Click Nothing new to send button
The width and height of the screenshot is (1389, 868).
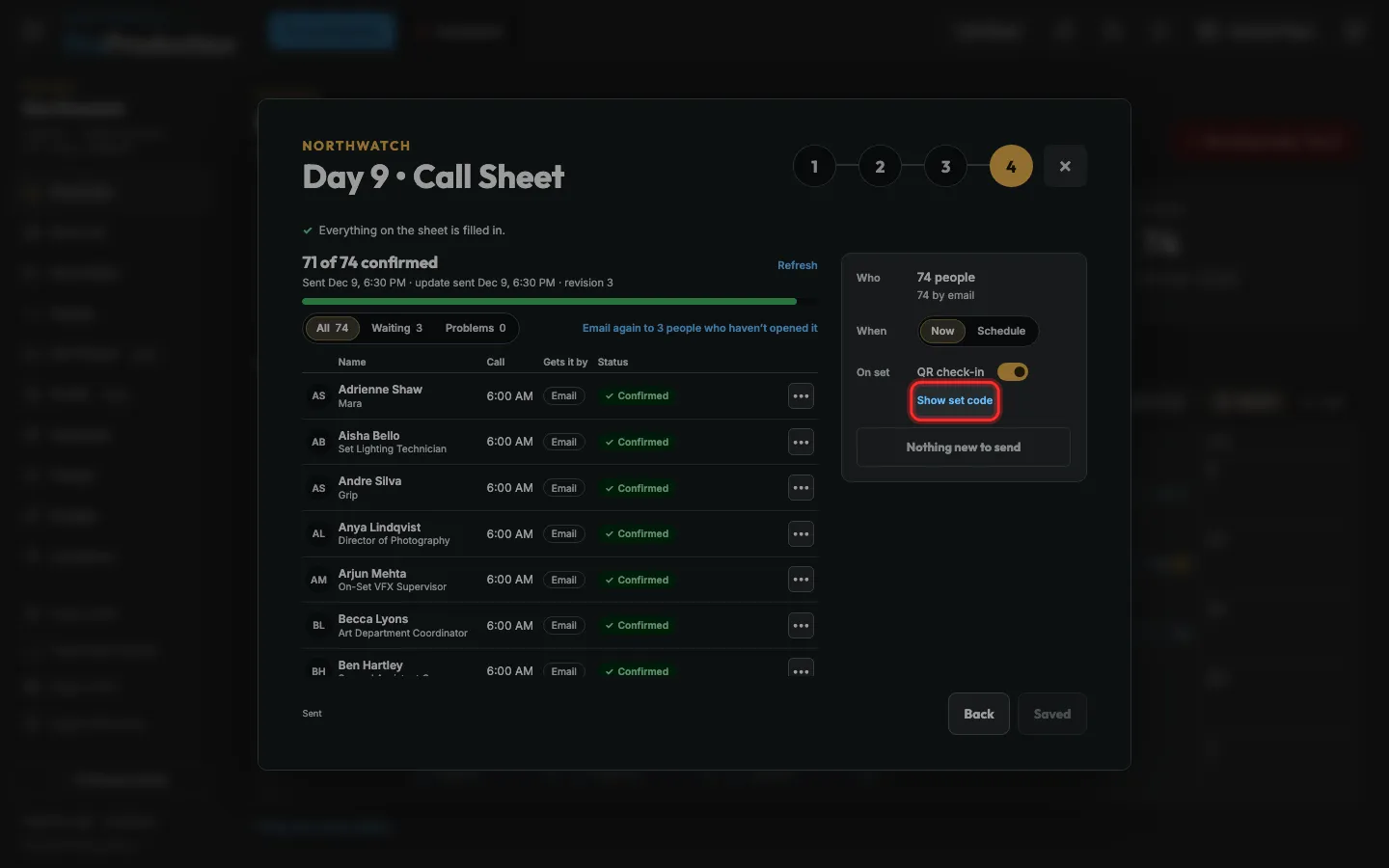[963, 448]
